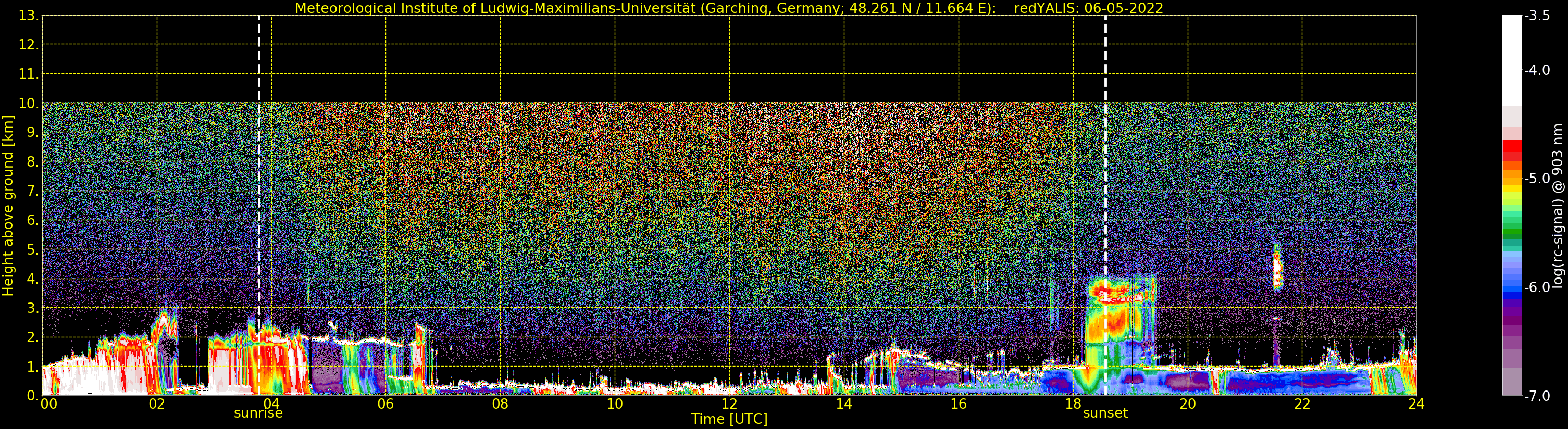The image size is (1568, 429).
Task: Click the '9.' height tick label
Action: 33,133
